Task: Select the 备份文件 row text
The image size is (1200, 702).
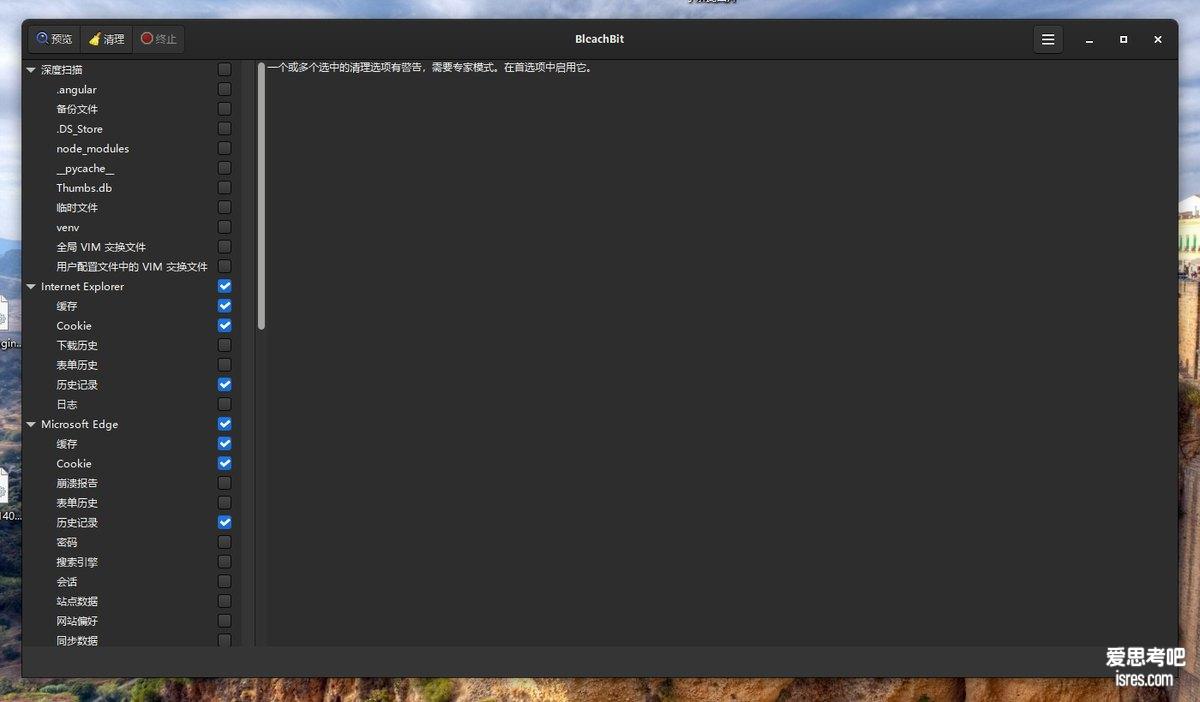Action: tap(77, 109)
